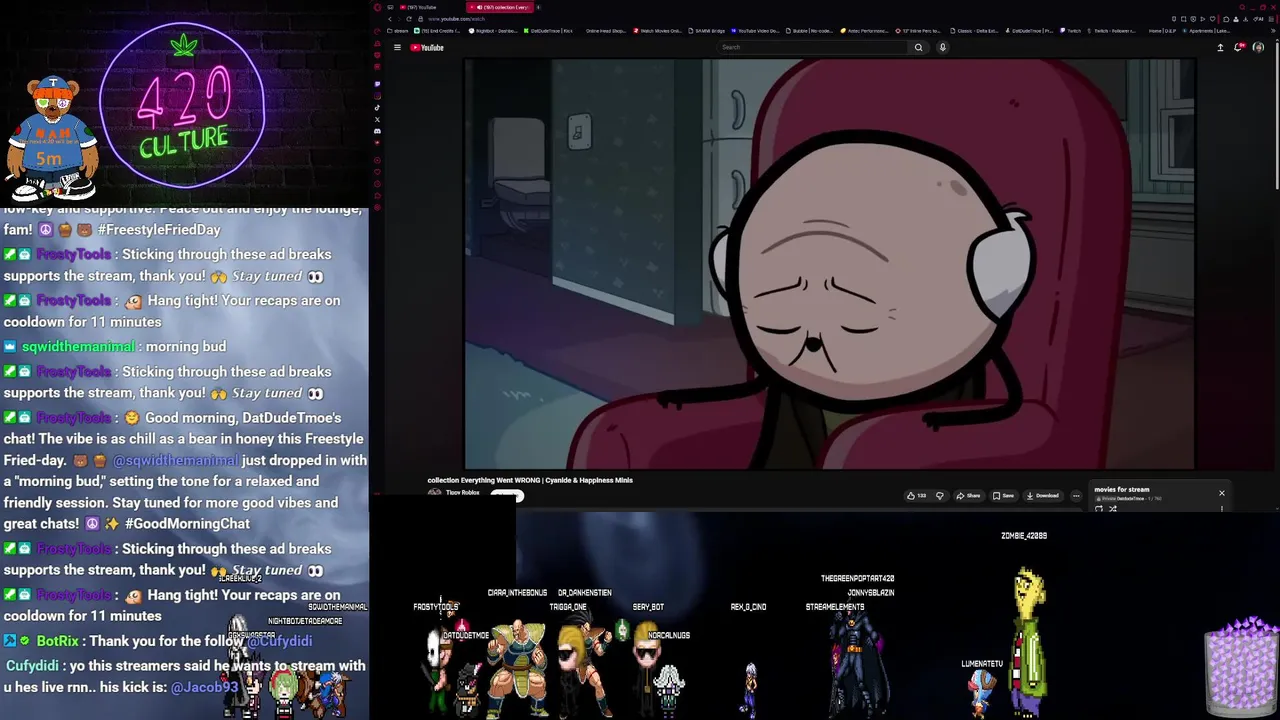
Task: Click the video title collection Everything Went WRONG
Action: (x=530, y=480)
